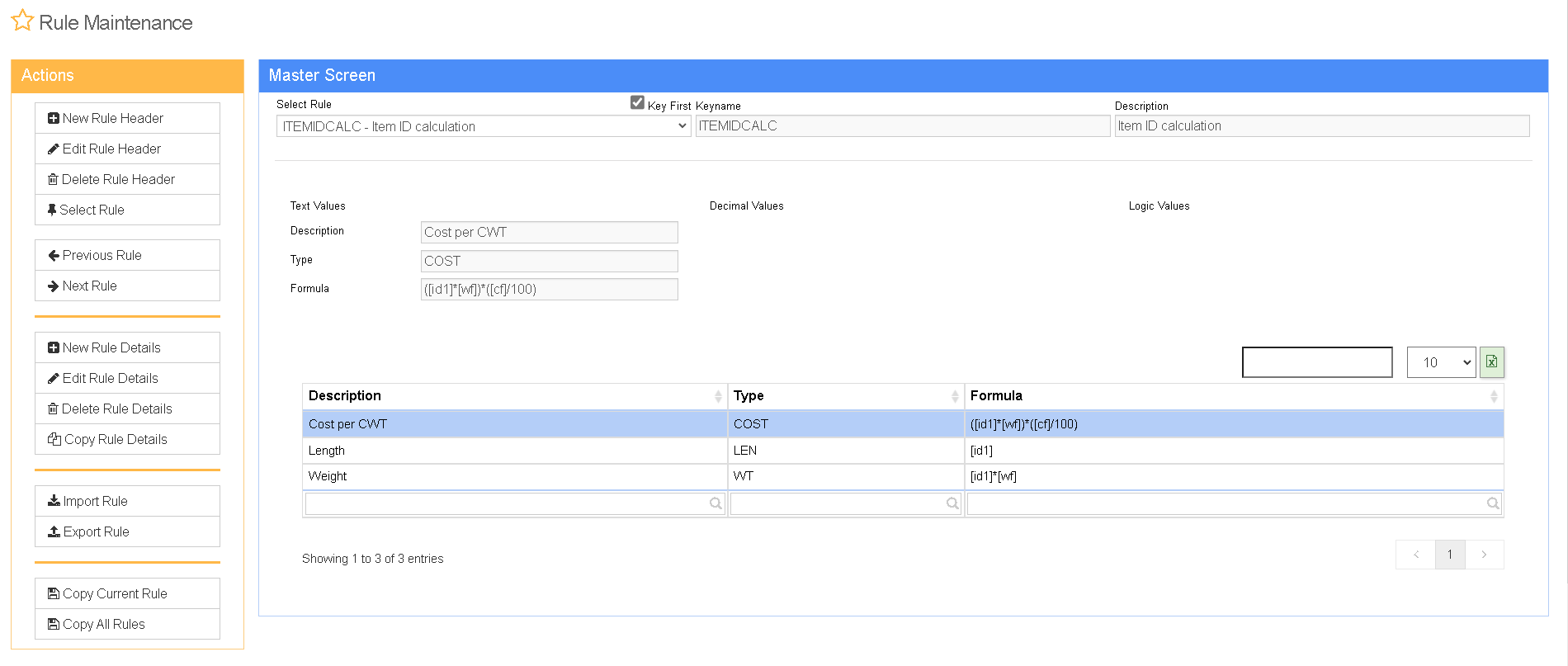
Task: Click the Text Values Description field Cost per CWT
Action: 550,232
